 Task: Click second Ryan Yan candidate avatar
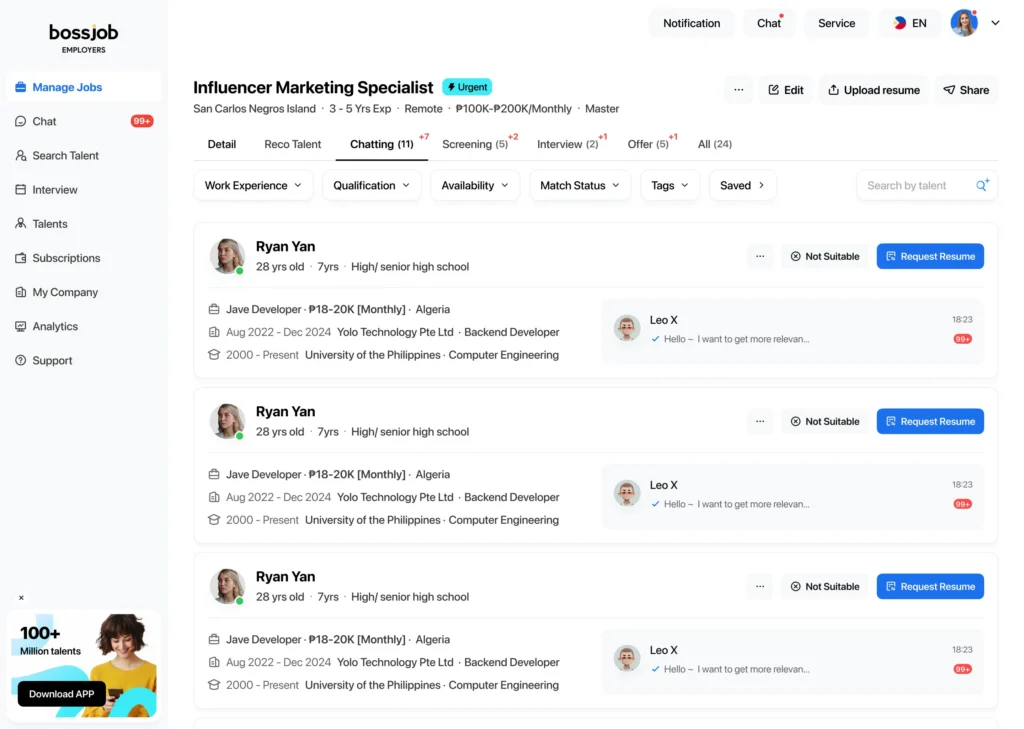[227, 421]
